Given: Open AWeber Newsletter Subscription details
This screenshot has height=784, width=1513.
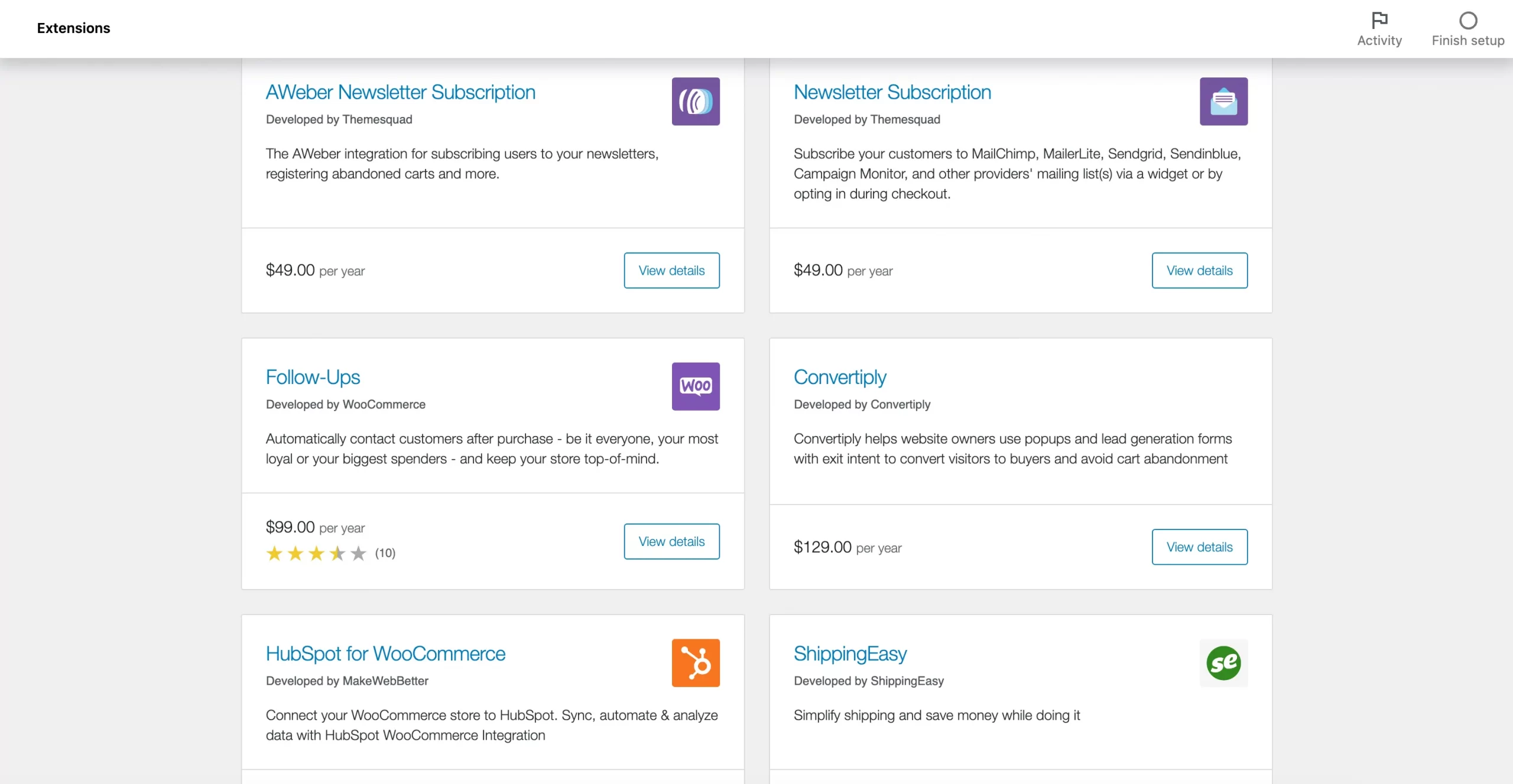Looking at the screenshot, I should tap(671, 270).
